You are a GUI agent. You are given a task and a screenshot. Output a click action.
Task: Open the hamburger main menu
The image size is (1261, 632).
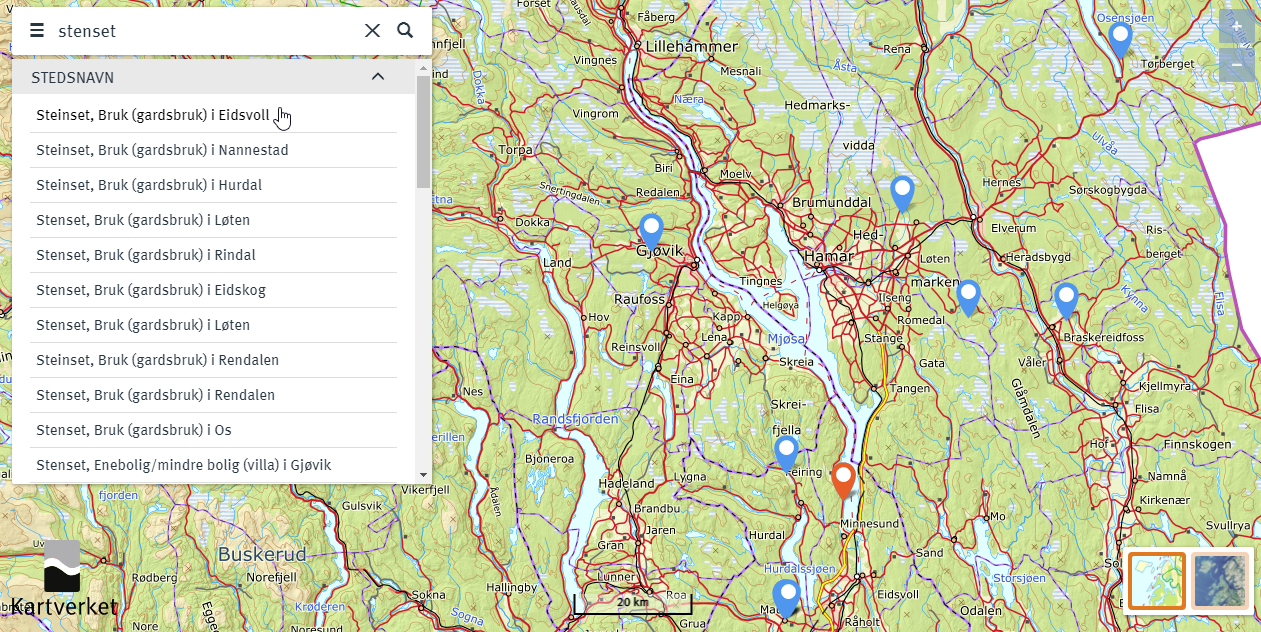click(x=37, y=31)
